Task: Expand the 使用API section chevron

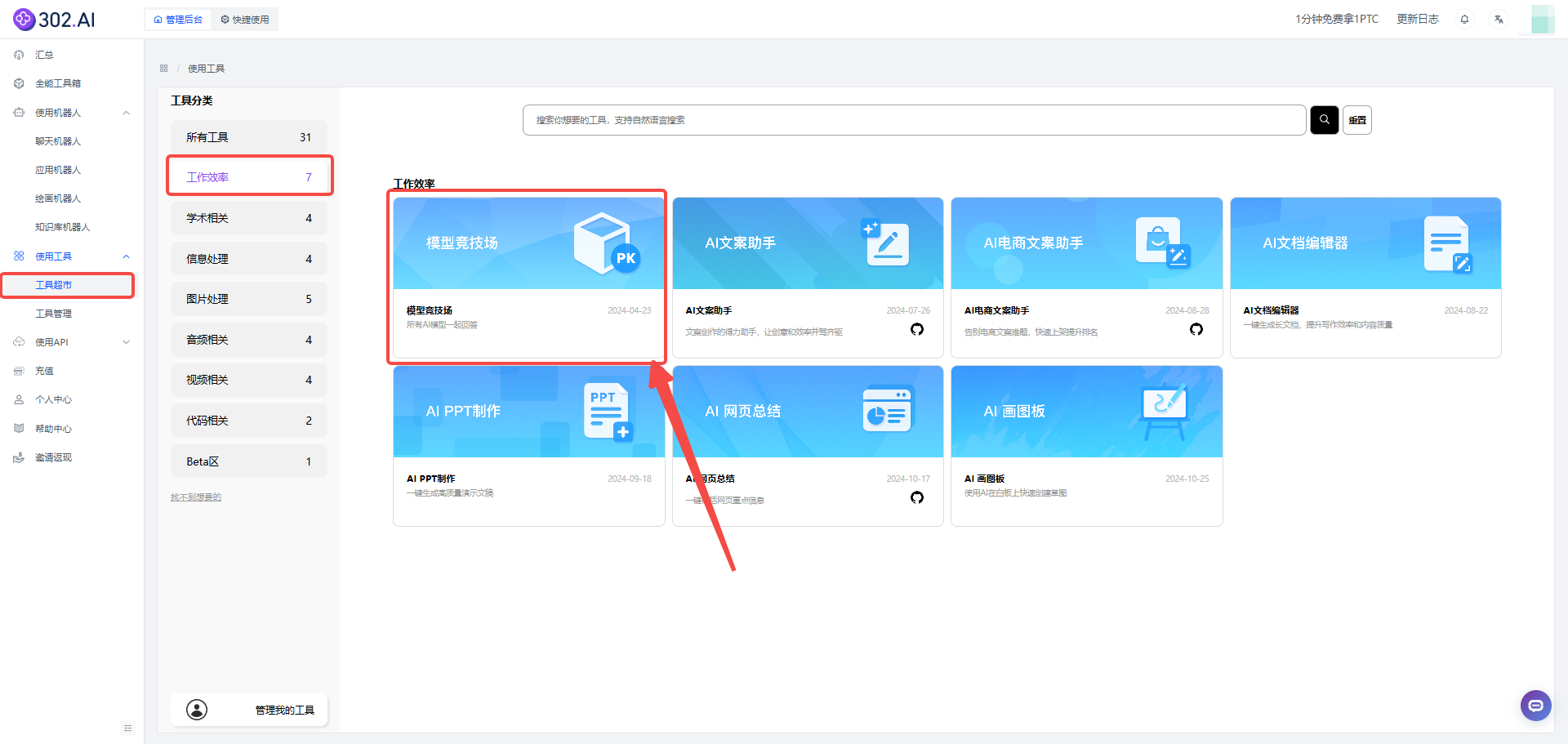Action: click(126, 342)
